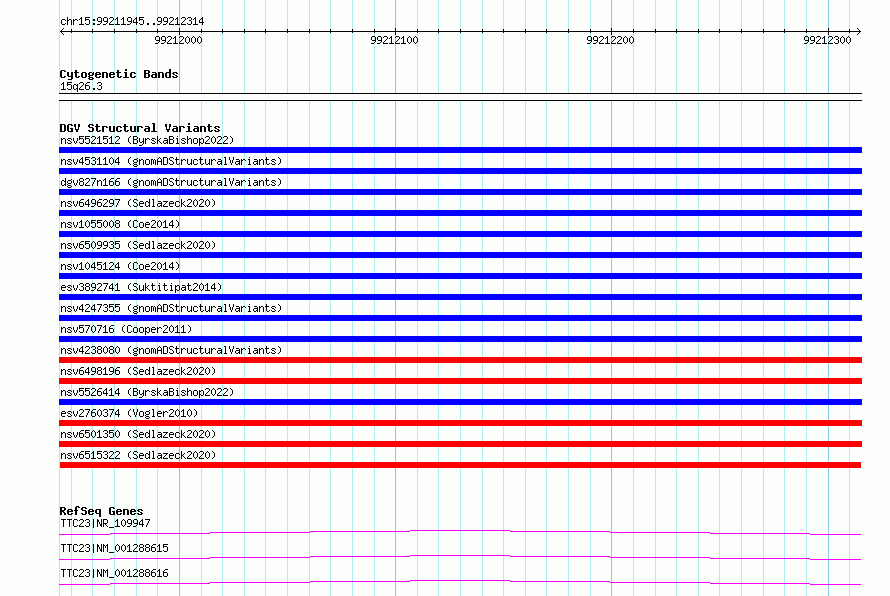Click the nsv6496297 (Sedlazeck2020) label

tap(138, 203)
